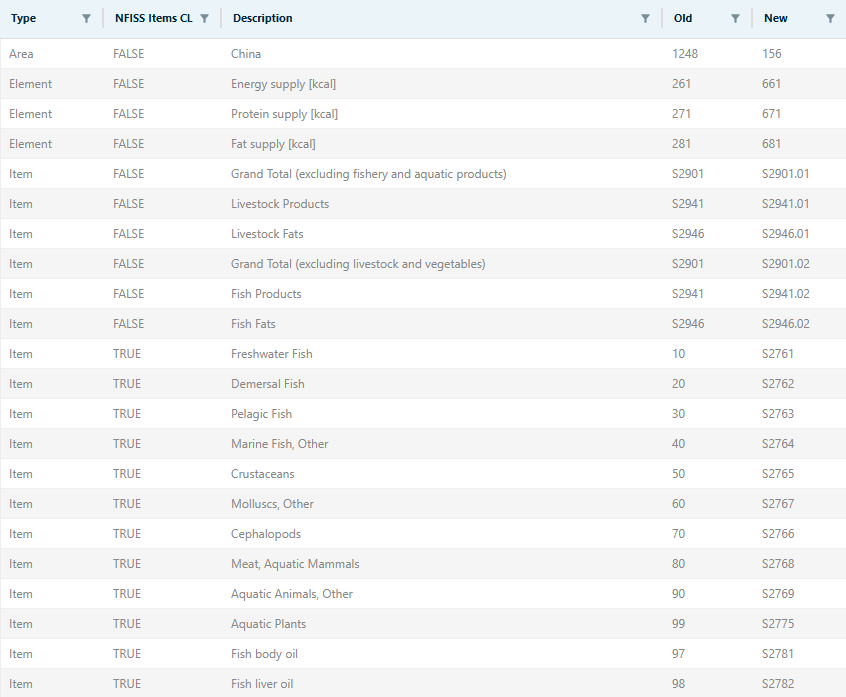The width and height of the screenshot is (846, 697).
Task: Click the Freshwater Fish description cell
Action: pyautogui.click(x=272, y=354)
